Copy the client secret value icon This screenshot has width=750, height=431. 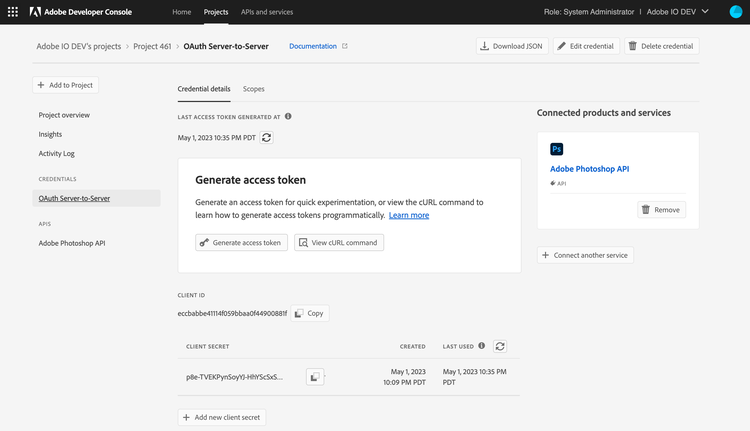(x=315, y=377)
